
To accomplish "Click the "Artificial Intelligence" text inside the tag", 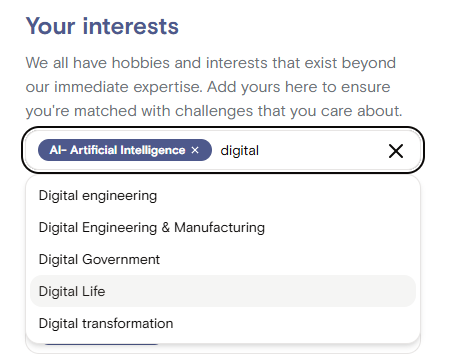I will (x=128, y=150).
